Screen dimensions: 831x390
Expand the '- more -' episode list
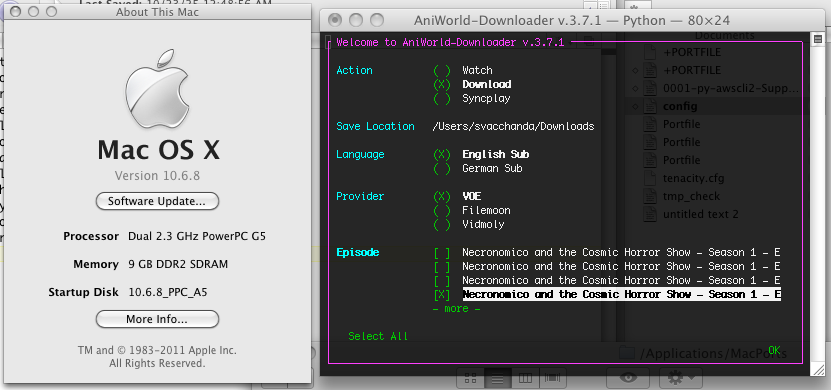tap(457, 308)
